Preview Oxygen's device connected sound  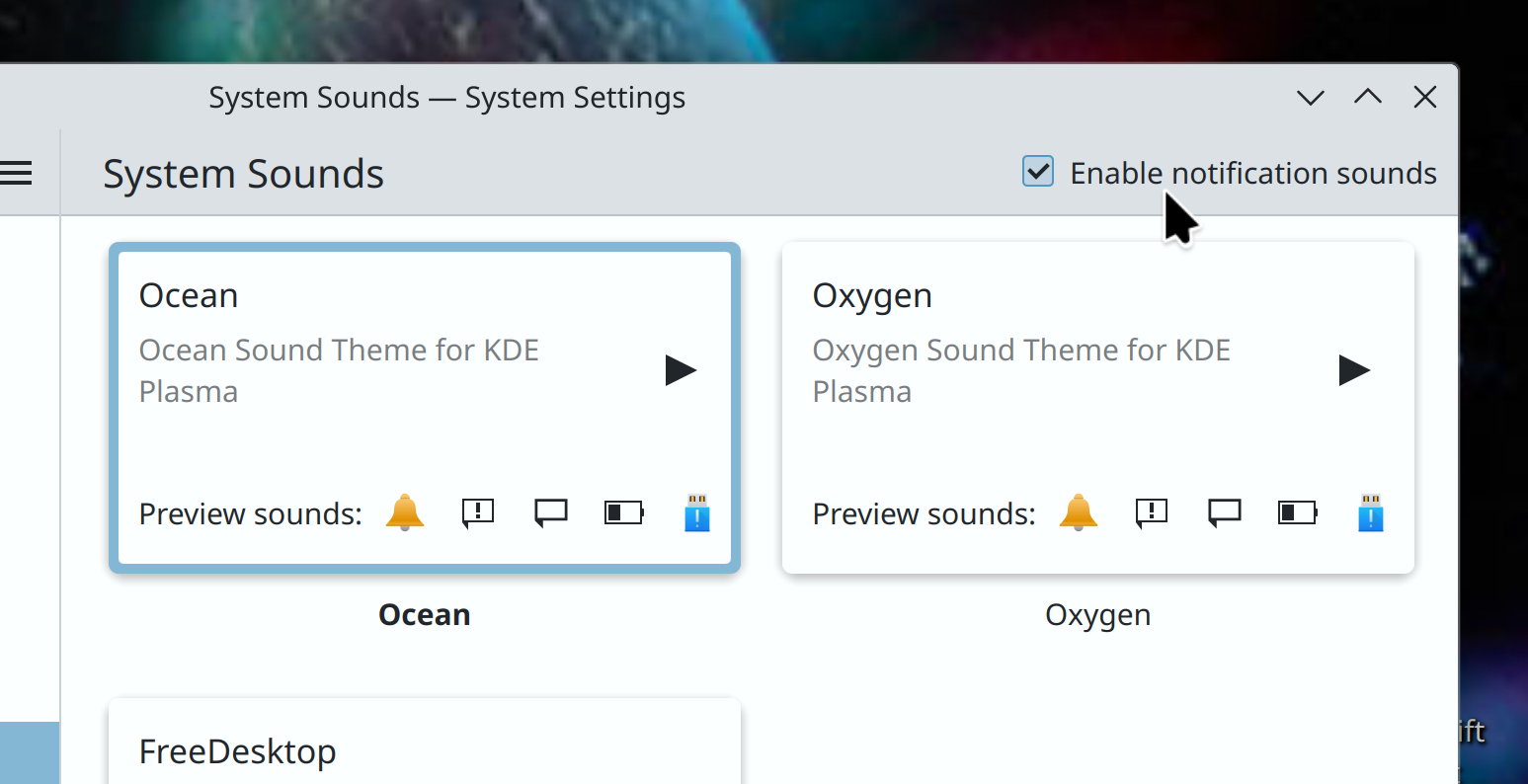tap(1371, 512)
